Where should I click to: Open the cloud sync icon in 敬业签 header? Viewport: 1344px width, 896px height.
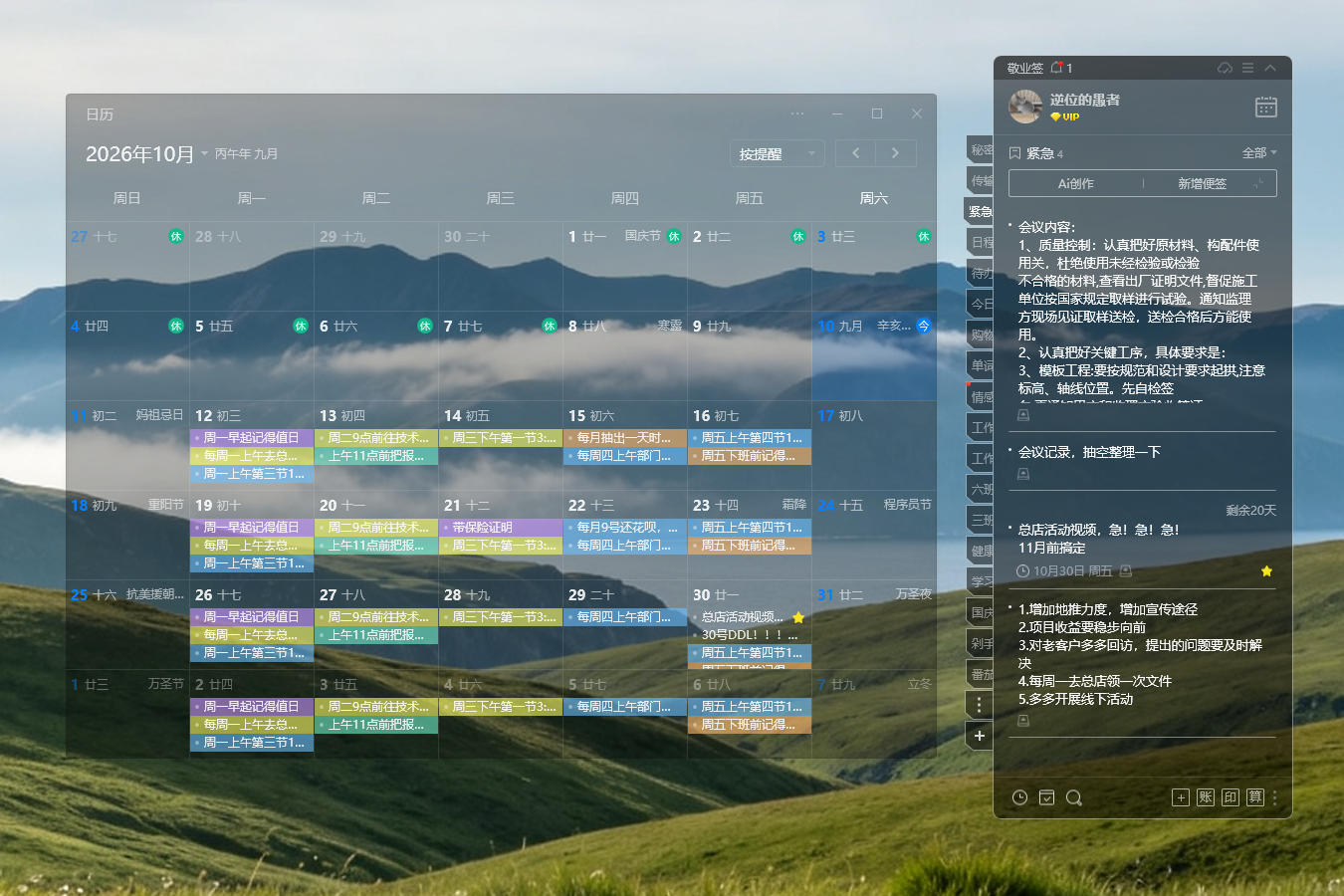[x=1225, y=68]
